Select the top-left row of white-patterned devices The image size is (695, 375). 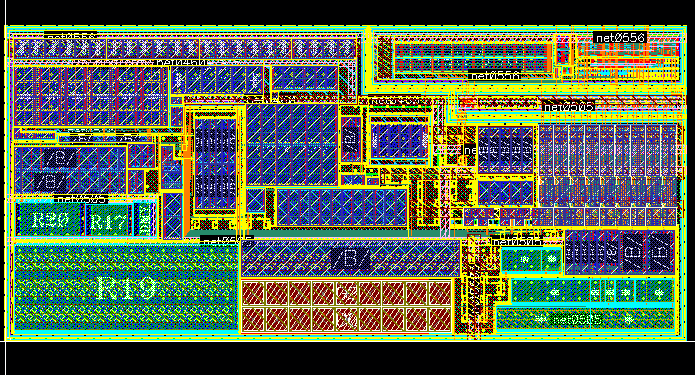185,49
